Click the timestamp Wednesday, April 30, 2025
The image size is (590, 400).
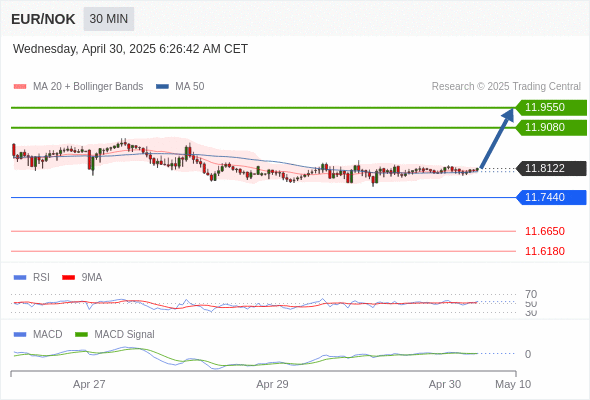(x=84, y=49)
